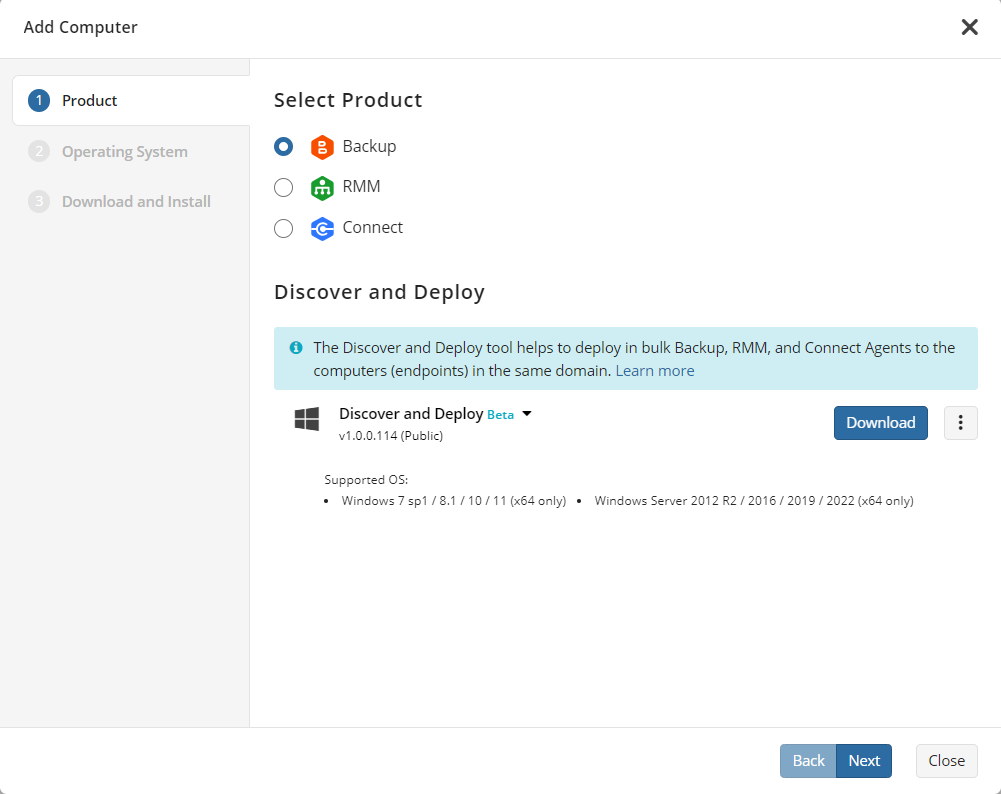This screenshot has width=1001, height=794.
Task: Select the RMM radio button
Action: tap(283, 188)
